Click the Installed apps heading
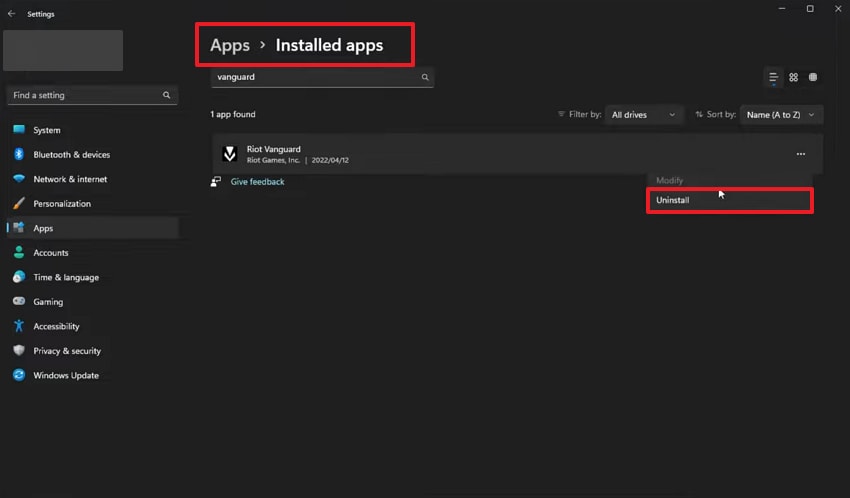 pos(329,45)
